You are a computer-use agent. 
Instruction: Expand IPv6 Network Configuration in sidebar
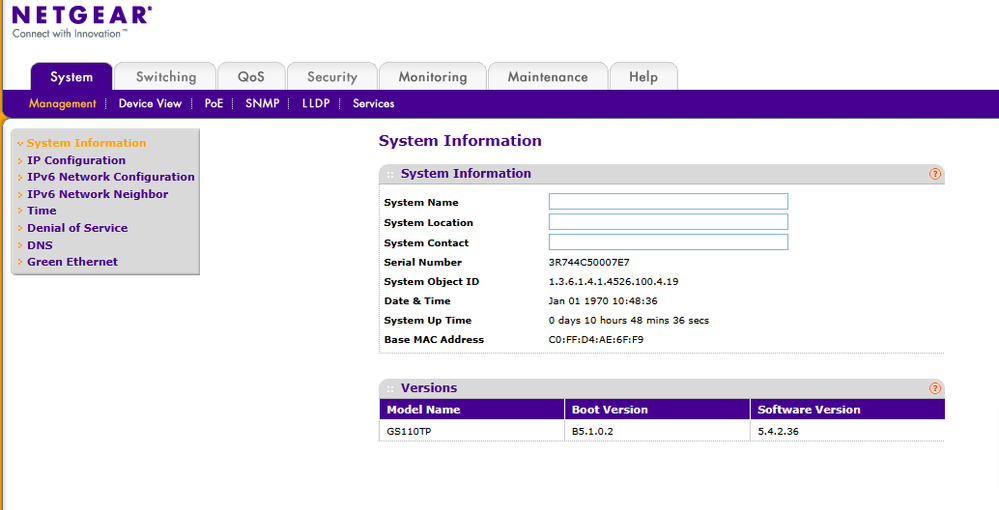pos(110,177)
